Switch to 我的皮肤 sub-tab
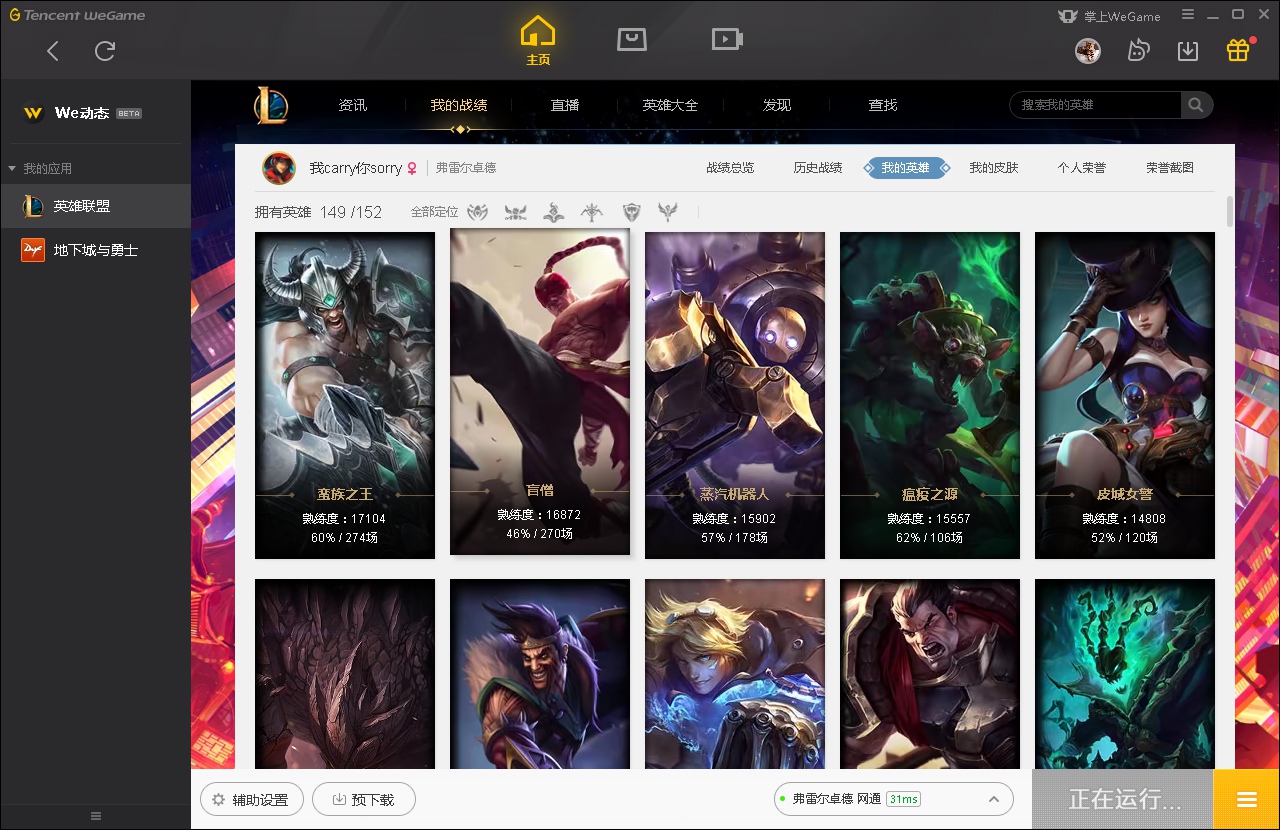1280x830 pixels. coord(994,168)
